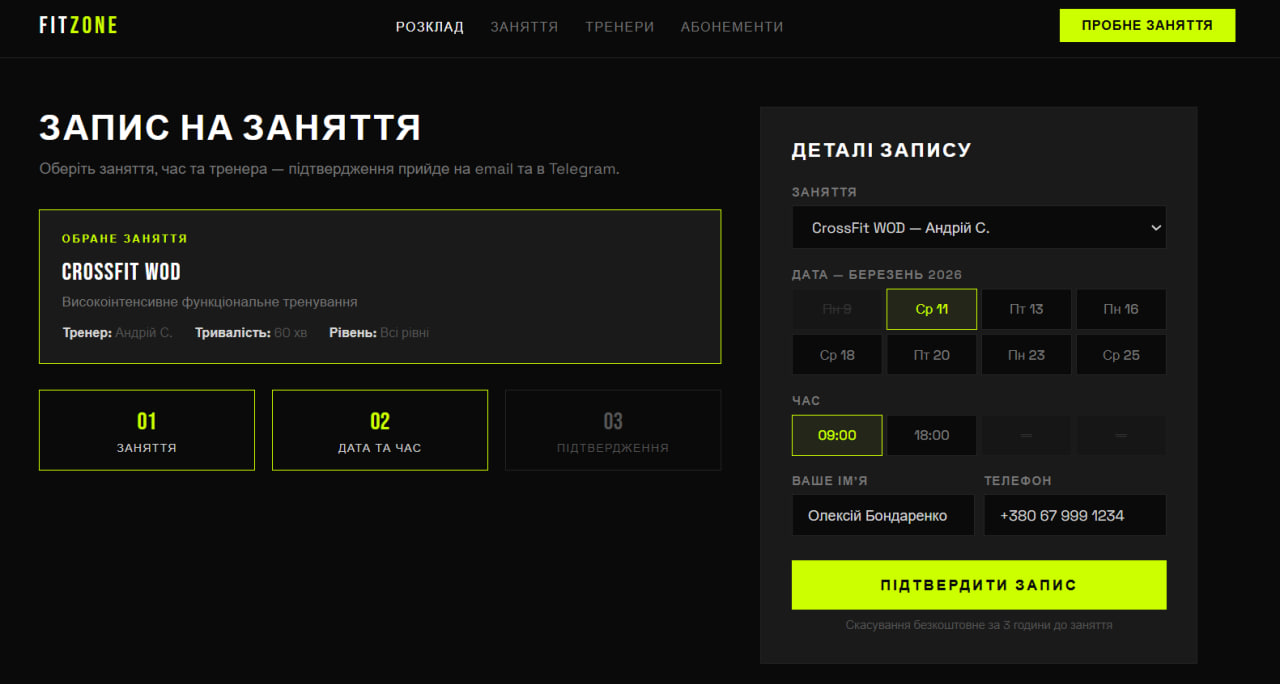Select the Пт 20 date
The width and height of the screenshot is (1280, 684).
click(931, 354)
